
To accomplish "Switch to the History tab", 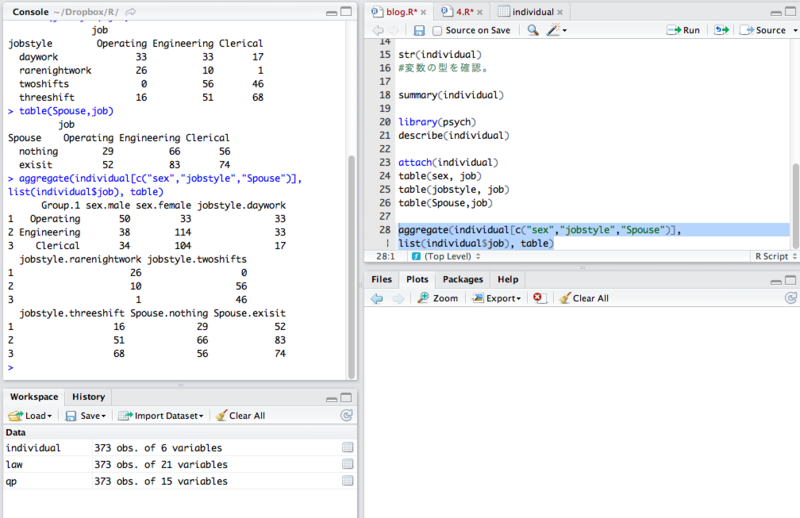I will pos(88,397).
